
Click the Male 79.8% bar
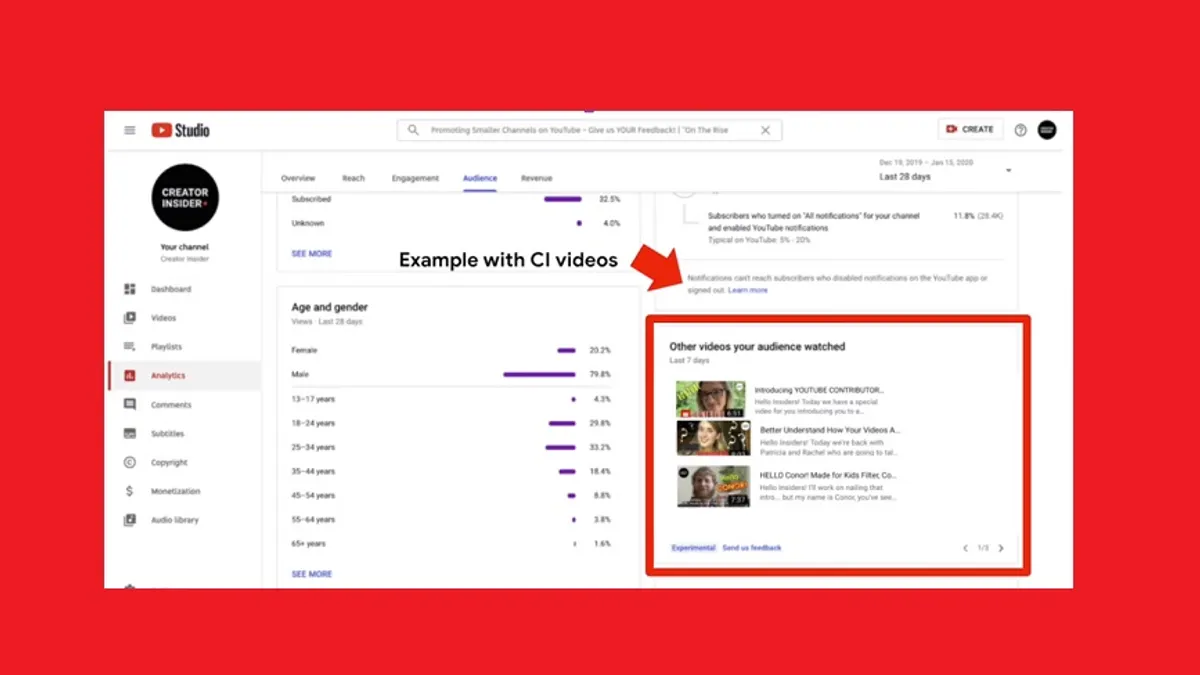pyautogui.click(x=539, y=375)
